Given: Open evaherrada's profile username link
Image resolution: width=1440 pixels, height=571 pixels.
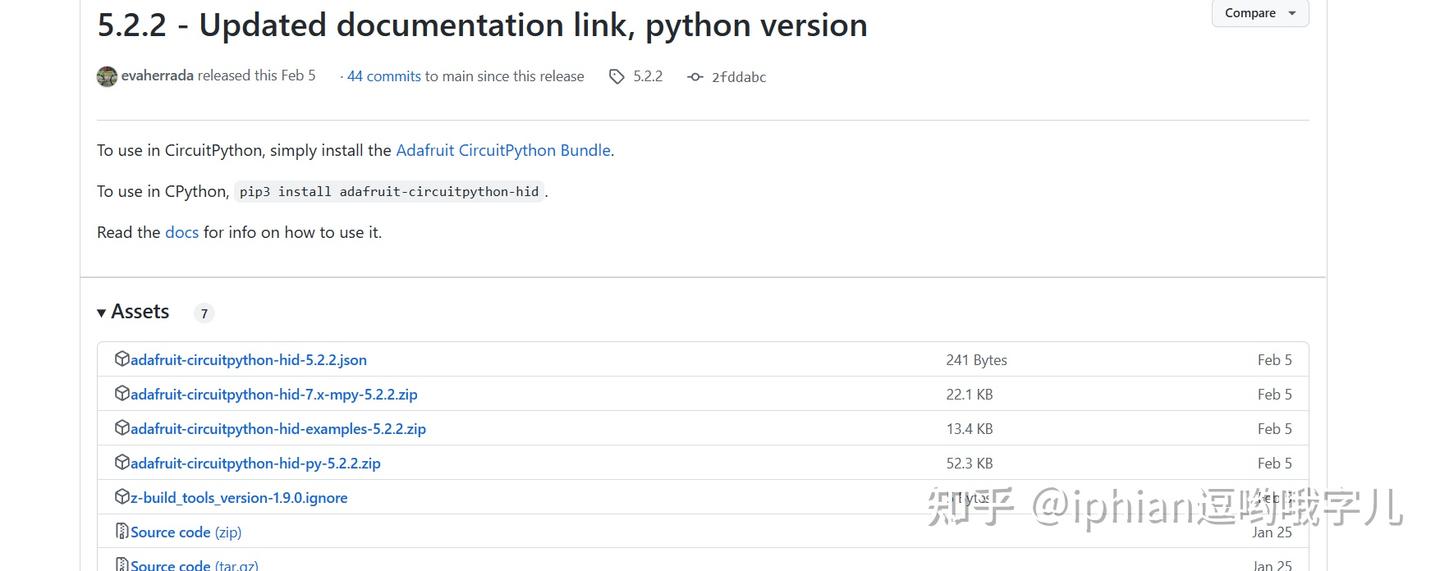Looking at the screenshot, I should tap(157, 75).
